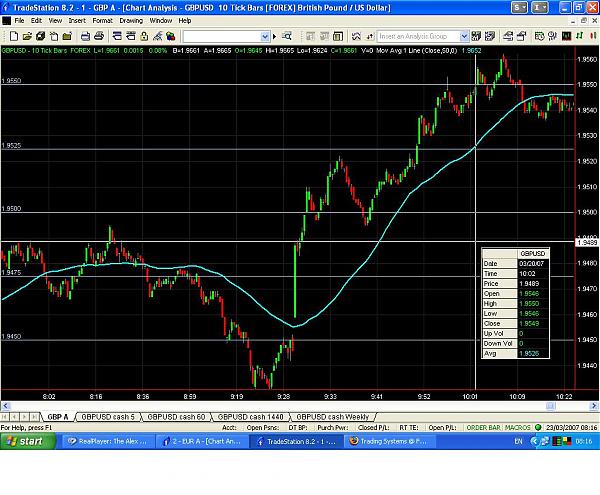This screenshot has width=600, height=495.
Task: Click EN language indicator in tray
Action: (518, 441)
